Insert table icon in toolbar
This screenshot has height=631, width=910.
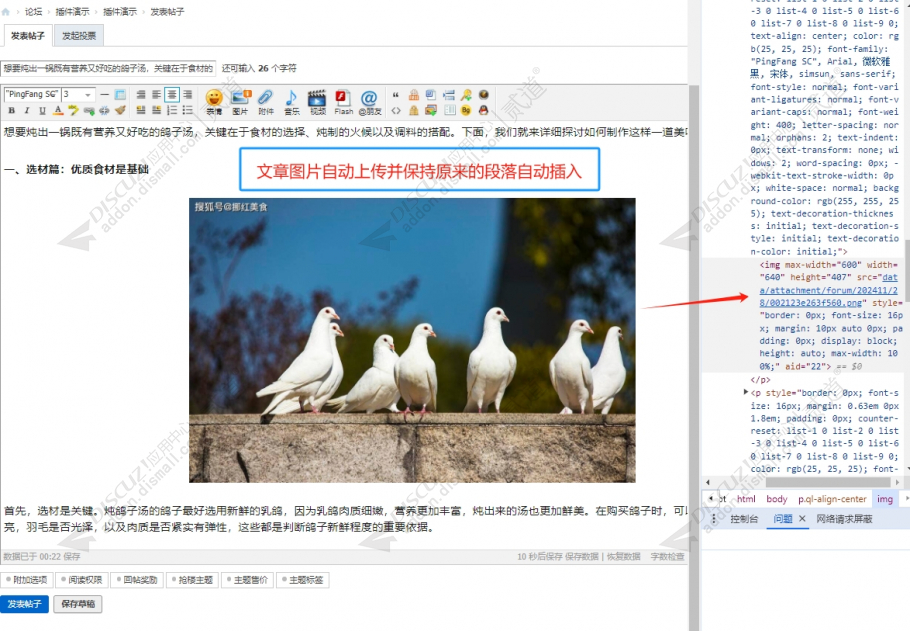120,94
